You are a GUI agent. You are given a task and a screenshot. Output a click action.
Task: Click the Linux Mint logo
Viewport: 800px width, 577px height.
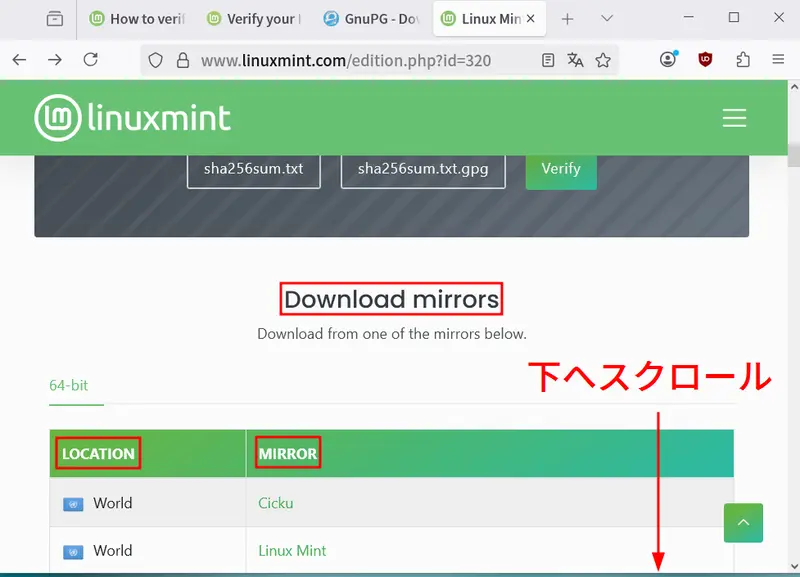tap(133, 118)
